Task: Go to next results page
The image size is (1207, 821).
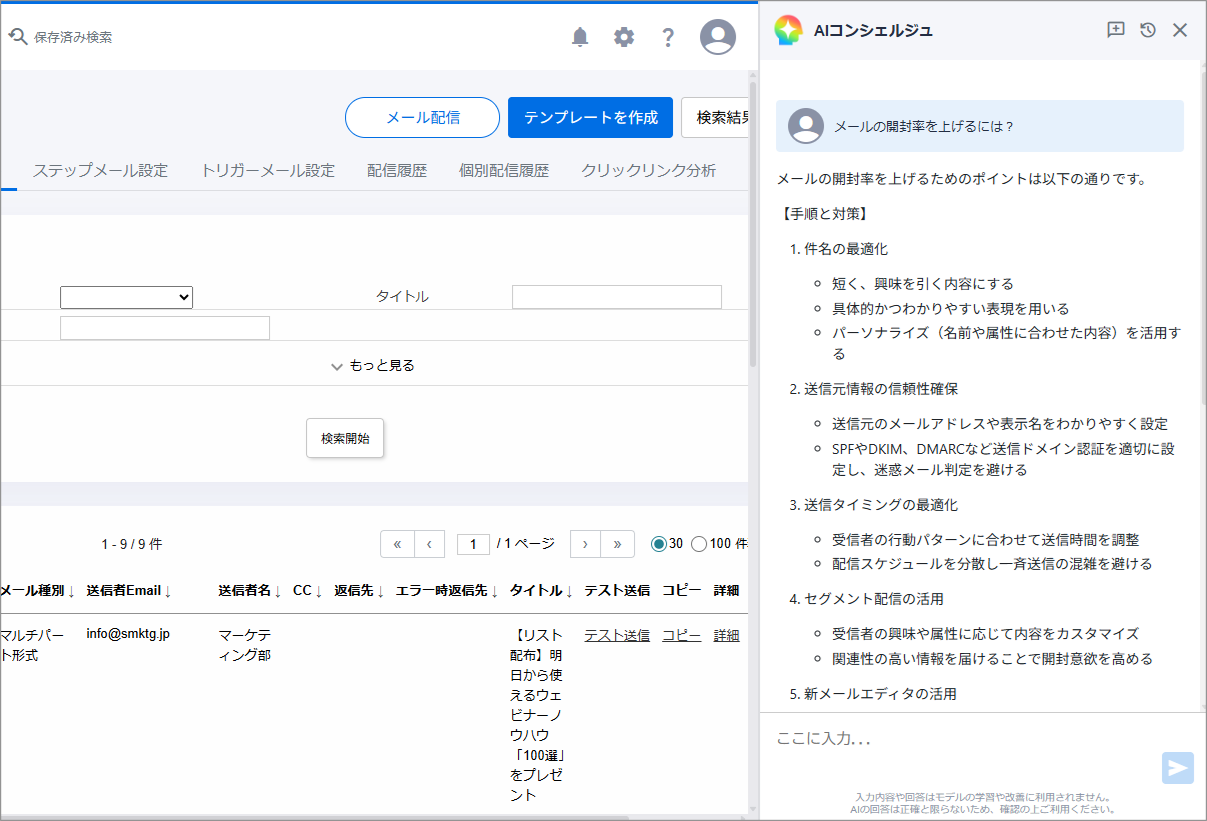Action: pyautogui.click(x=585, y=544)
